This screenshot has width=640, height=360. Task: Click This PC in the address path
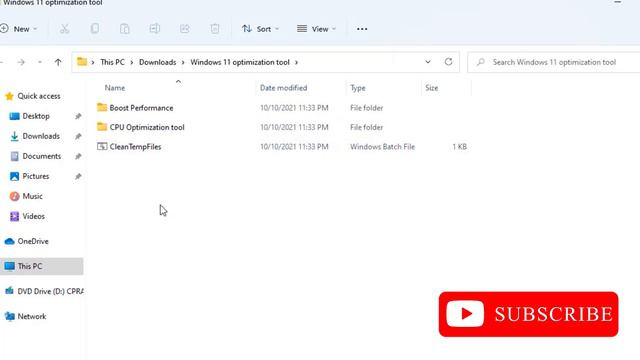tap(112, 62)
